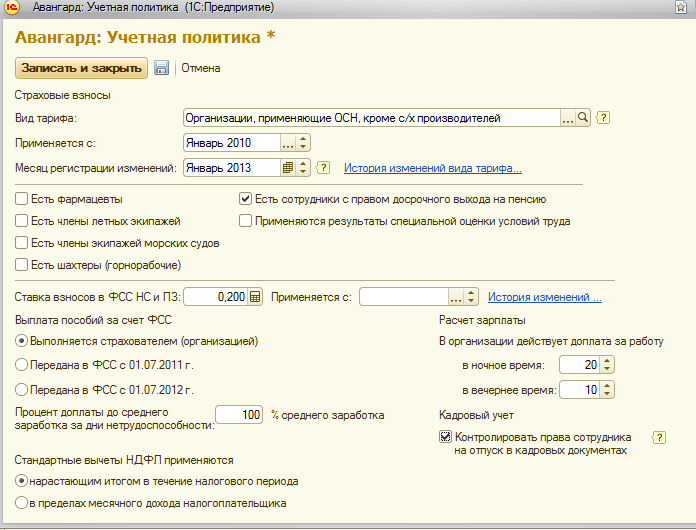
Task: Select Передана в ФСС с 01.07.2012 radio
Action: point(21,390)
